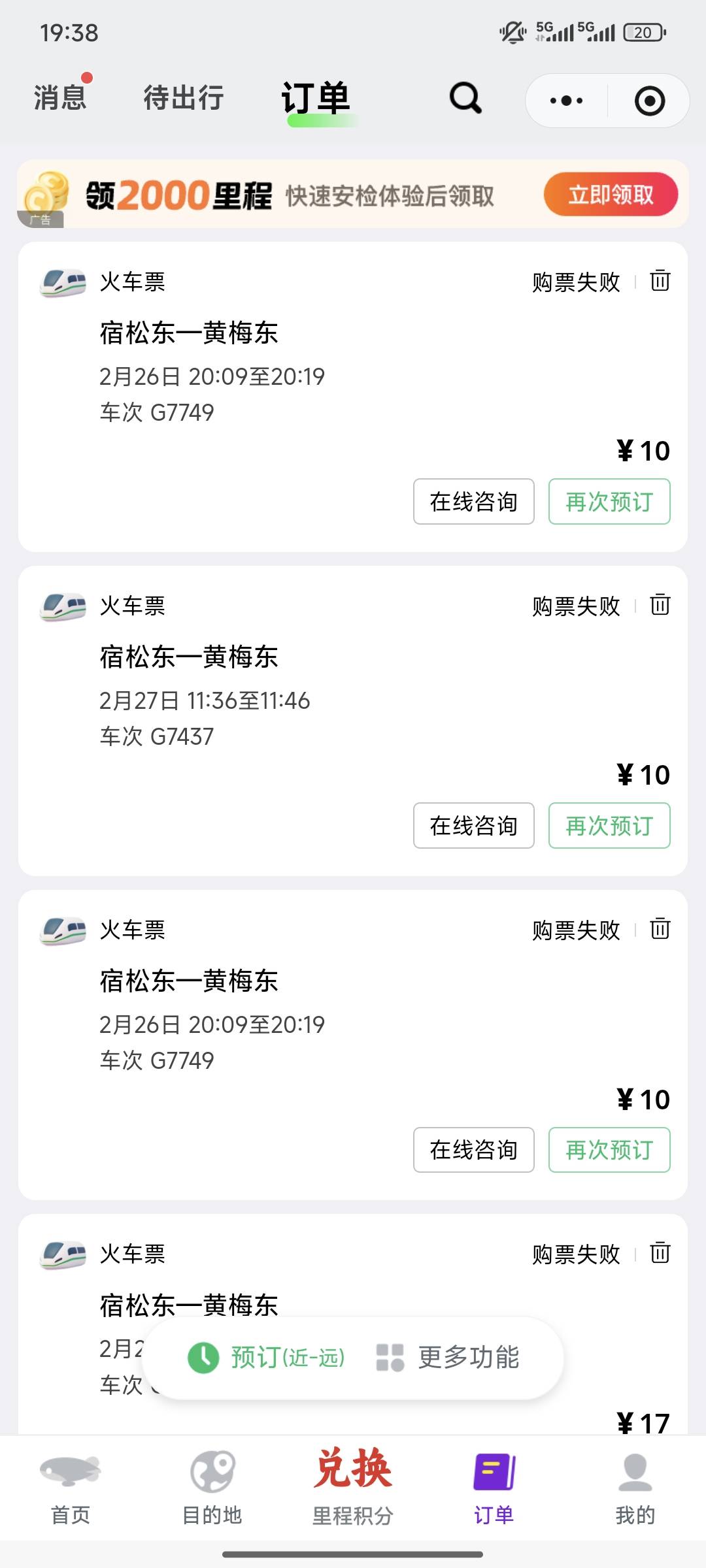
Task: Expand 更多功能 in the floating bar
Action: click(x=448, y=1358)
